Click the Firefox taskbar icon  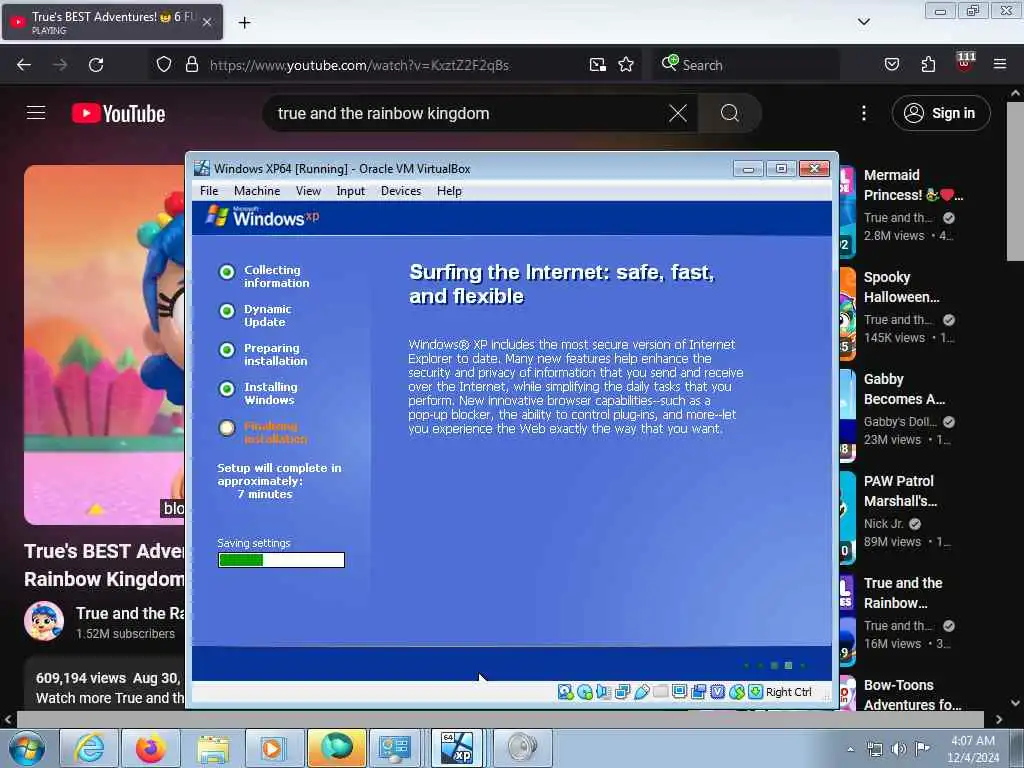(x=150, y=748)
